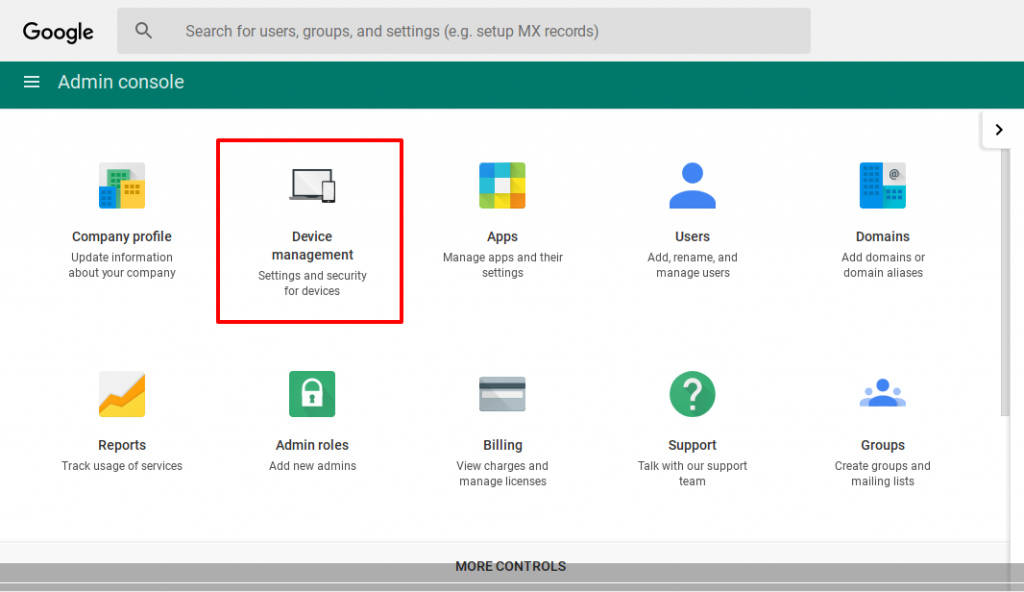
Task: Open the Company profile buildings icon
Action: (122, 186)
